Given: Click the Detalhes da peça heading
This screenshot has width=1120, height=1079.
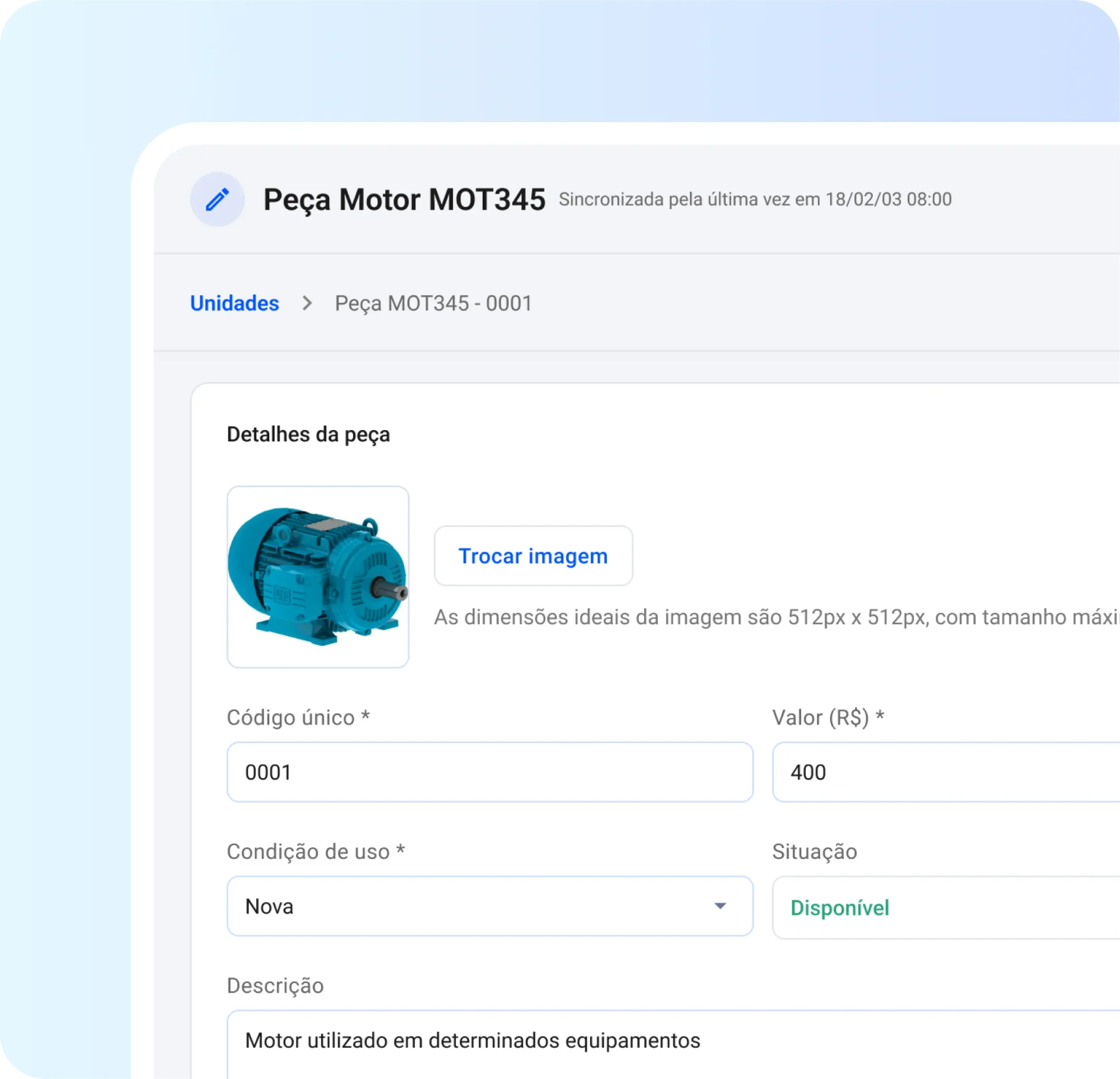Looking at the screenshot, I should point(309,435).
